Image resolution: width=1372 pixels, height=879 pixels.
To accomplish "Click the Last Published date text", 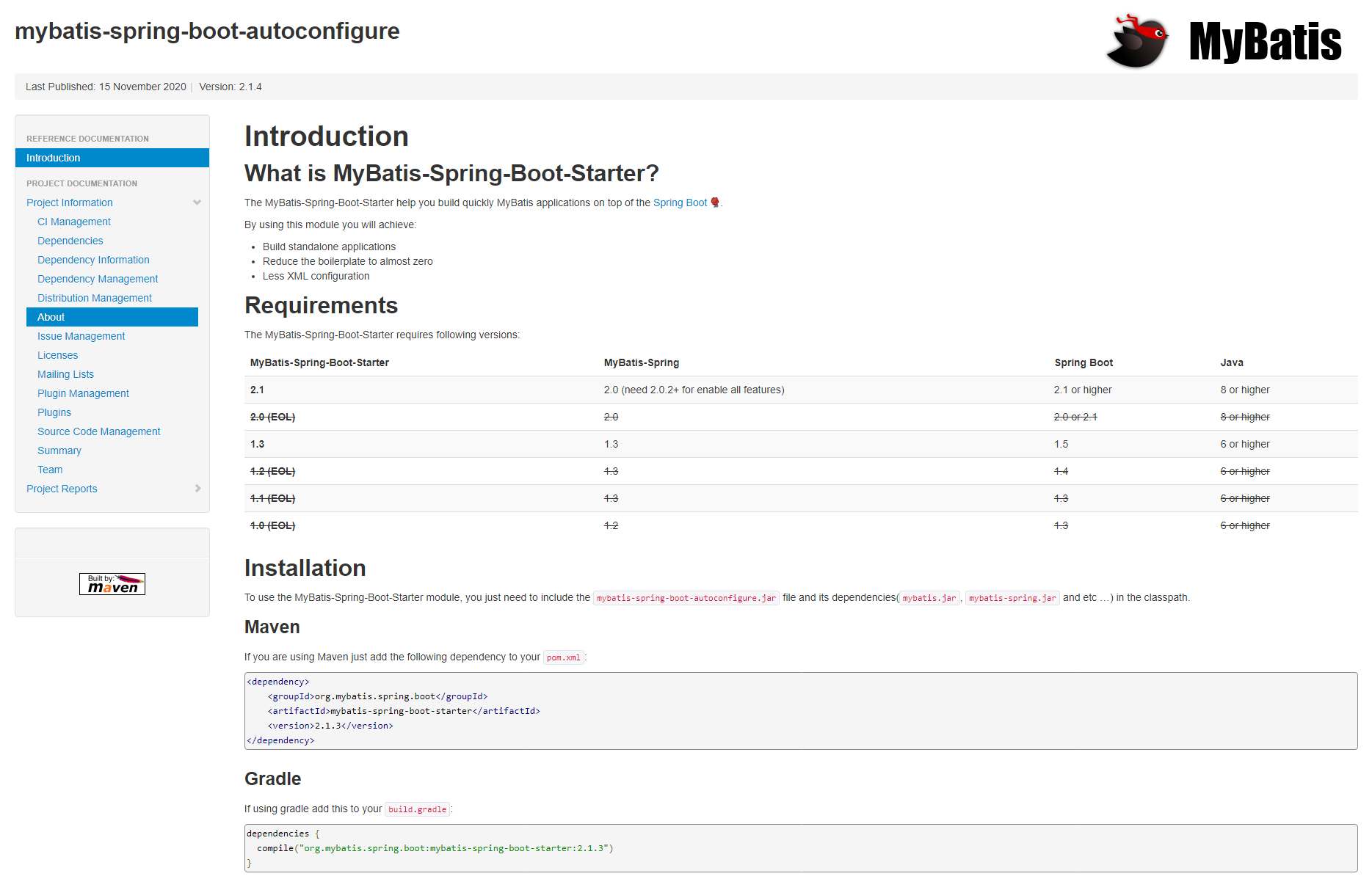I will (x=106, y=87).
